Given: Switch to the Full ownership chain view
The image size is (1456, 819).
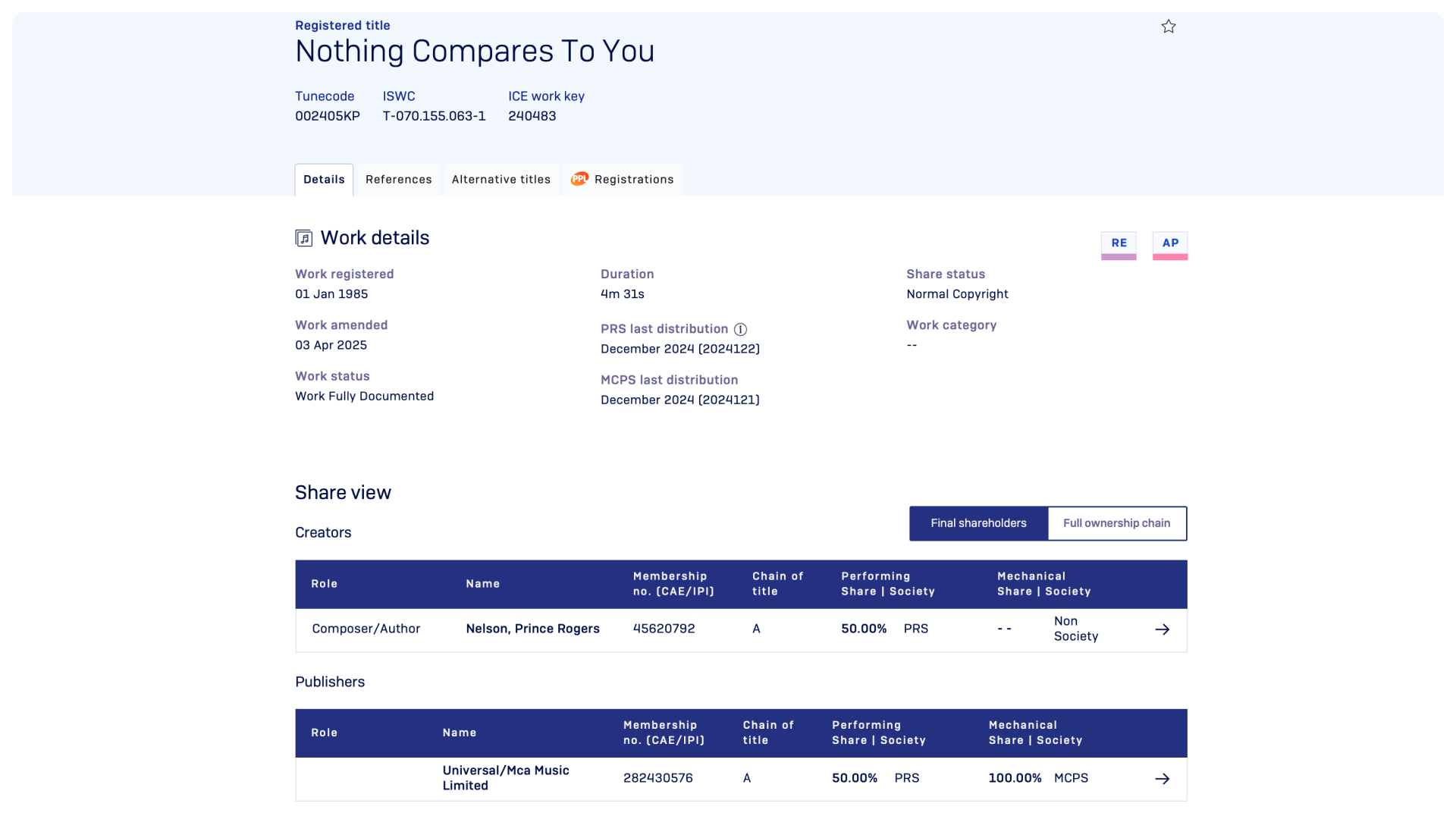Looking at the screenshot, I should (x=1116, y=523).
